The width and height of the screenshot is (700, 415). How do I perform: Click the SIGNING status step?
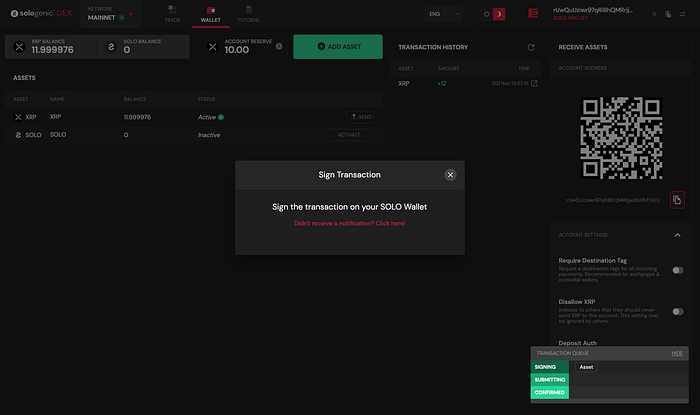tap(550, 367)
